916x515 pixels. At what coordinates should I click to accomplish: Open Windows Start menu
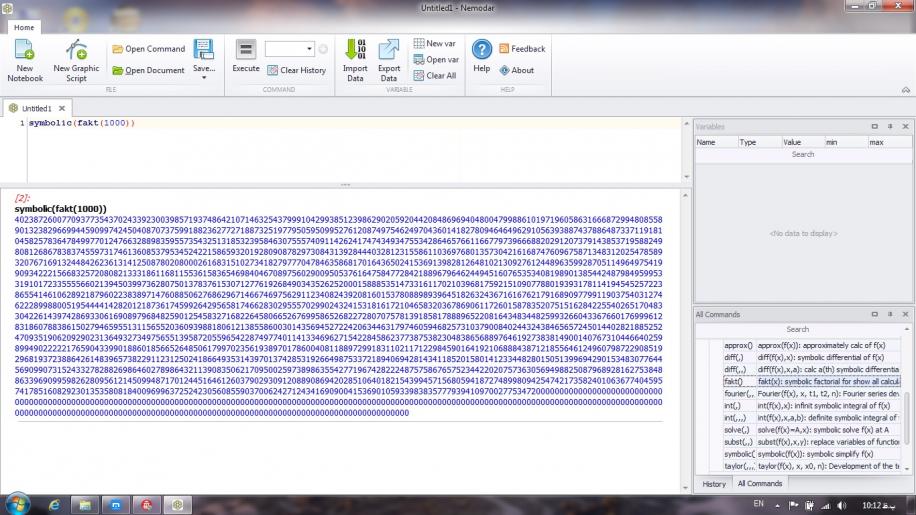(x=17, y=503)
